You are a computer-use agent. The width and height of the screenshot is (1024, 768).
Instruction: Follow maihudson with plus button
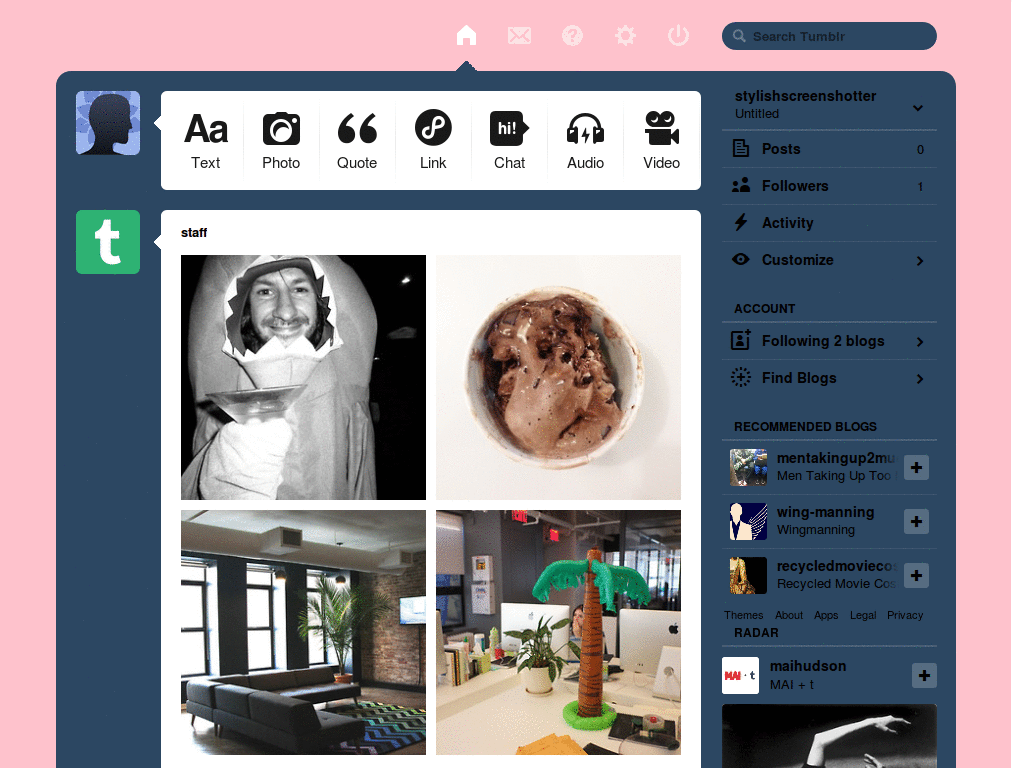[x=924, y=675]
